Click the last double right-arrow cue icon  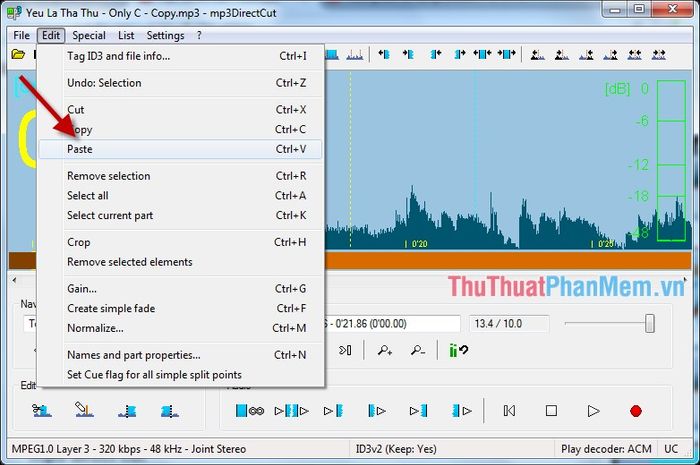pos(658,54)
